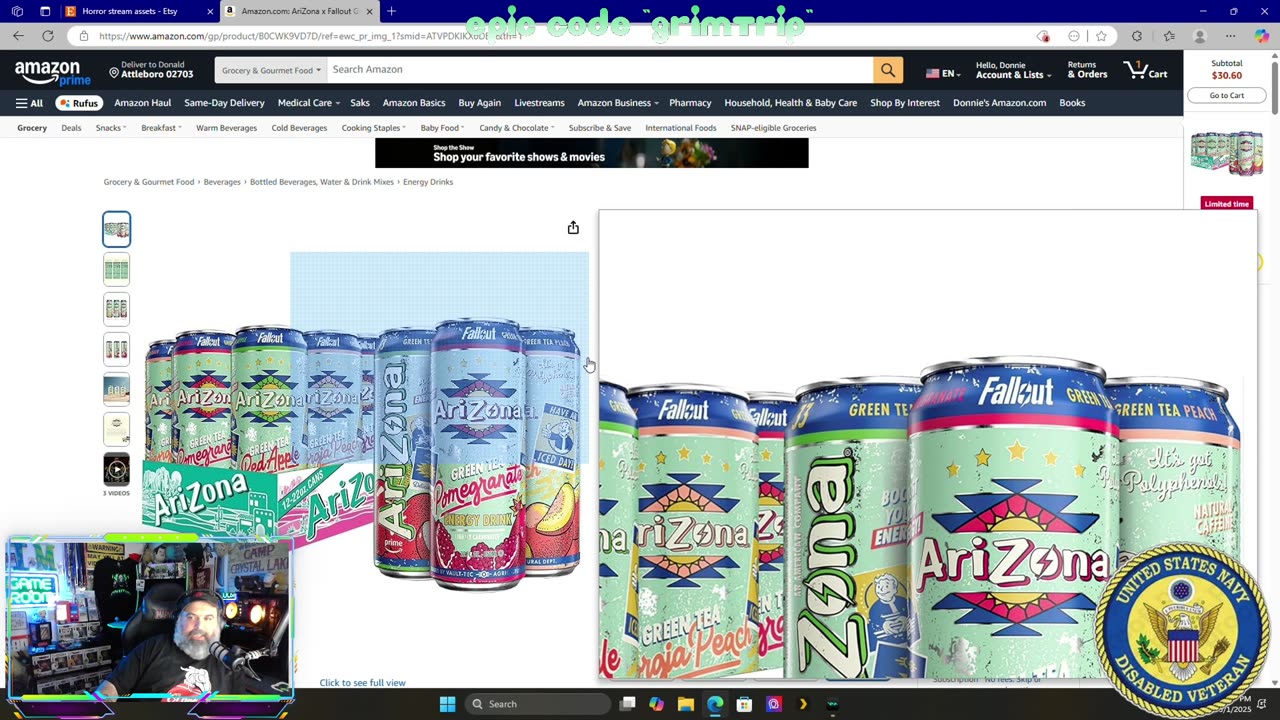
Task: Open SNAP-eligible Groceries link
Action: click(x=773, y=128)
